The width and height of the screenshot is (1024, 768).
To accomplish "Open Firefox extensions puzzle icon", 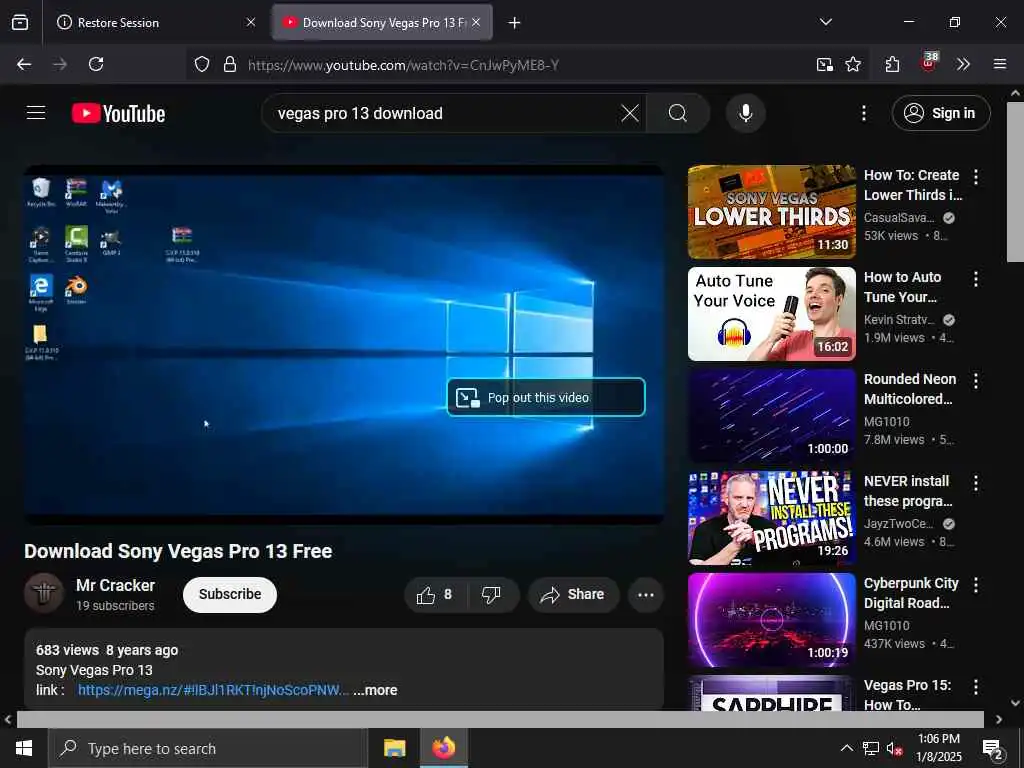I will (892, 64).
